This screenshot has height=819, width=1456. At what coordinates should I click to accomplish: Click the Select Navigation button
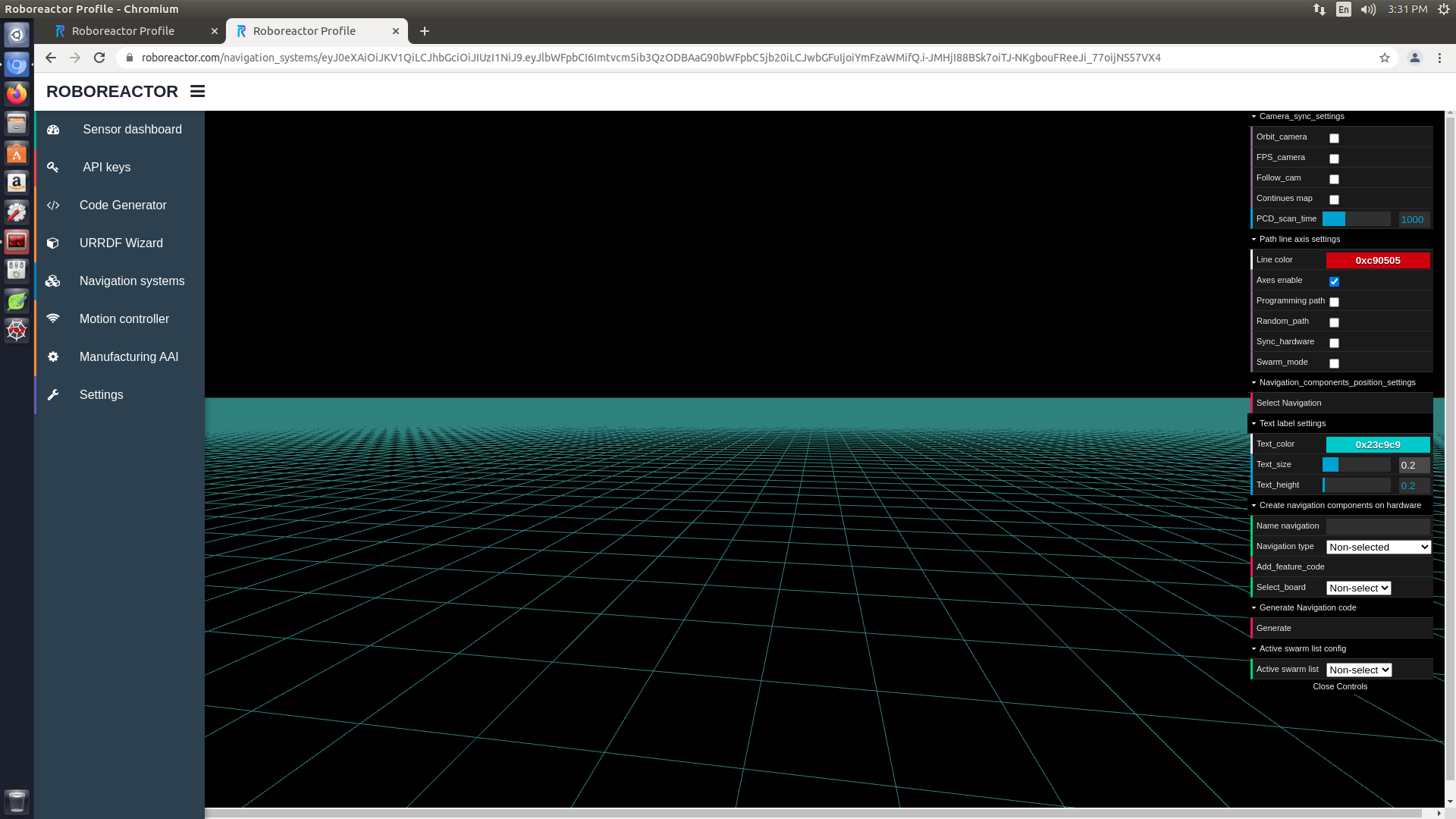click(1341, 403)
